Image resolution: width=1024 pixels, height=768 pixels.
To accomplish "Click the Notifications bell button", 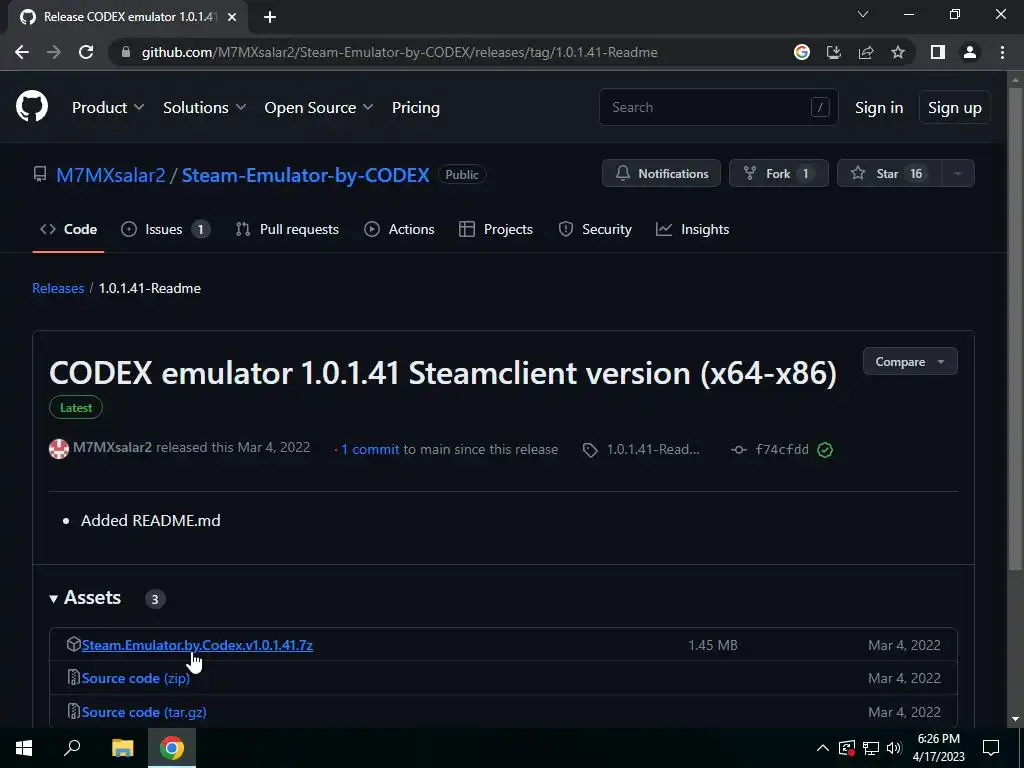I will tap(661, 173).
